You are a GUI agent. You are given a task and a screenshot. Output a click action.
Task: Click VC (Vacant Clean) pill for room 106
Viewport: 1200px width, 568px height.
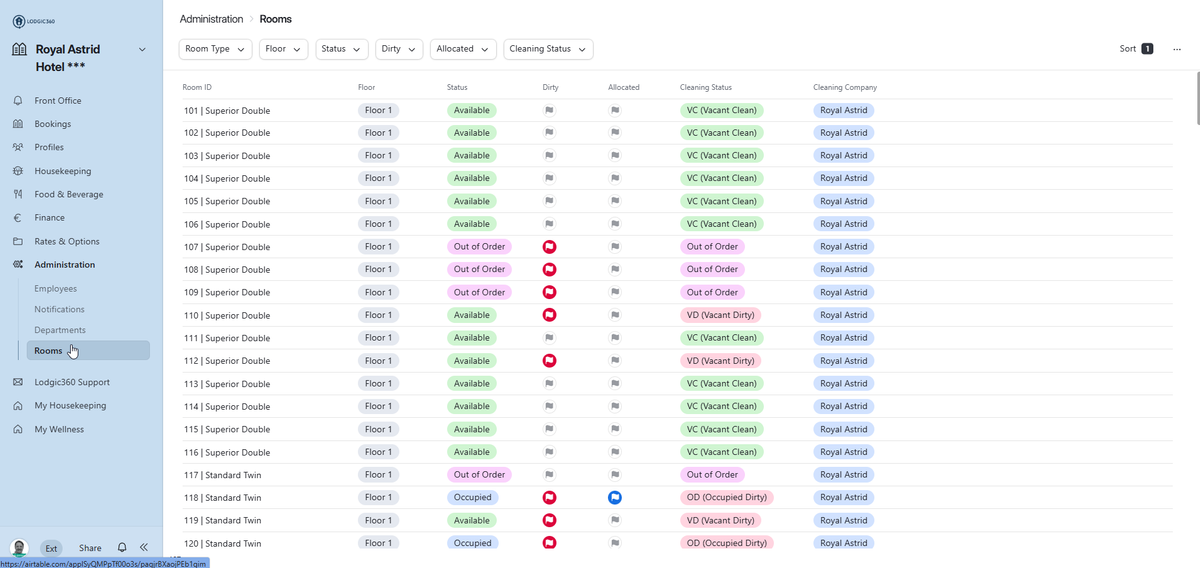tap(721, 224)
